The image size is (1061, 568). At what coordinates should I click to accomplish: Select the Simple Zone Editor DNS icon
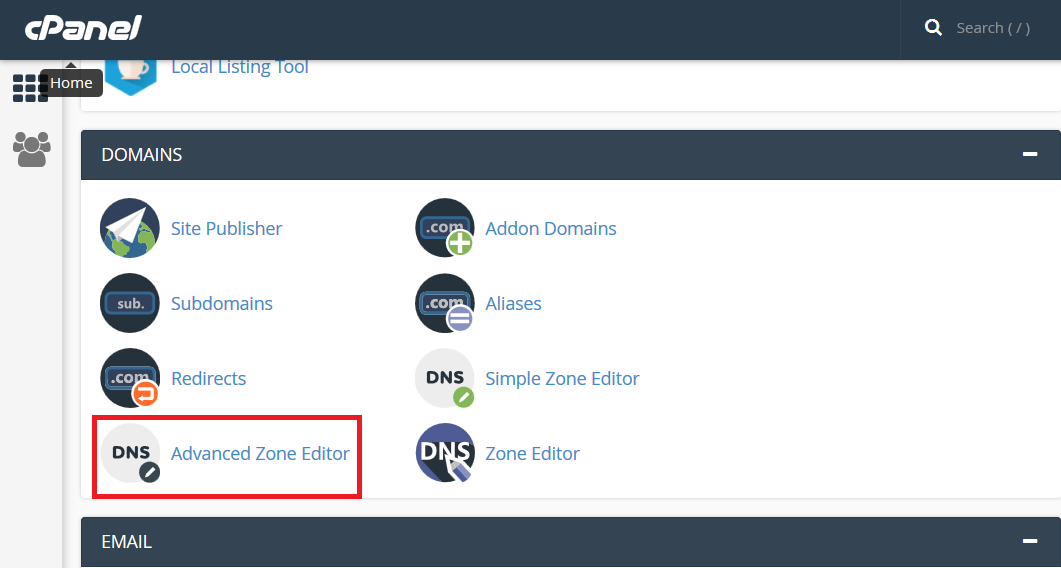tap(444, 378)
